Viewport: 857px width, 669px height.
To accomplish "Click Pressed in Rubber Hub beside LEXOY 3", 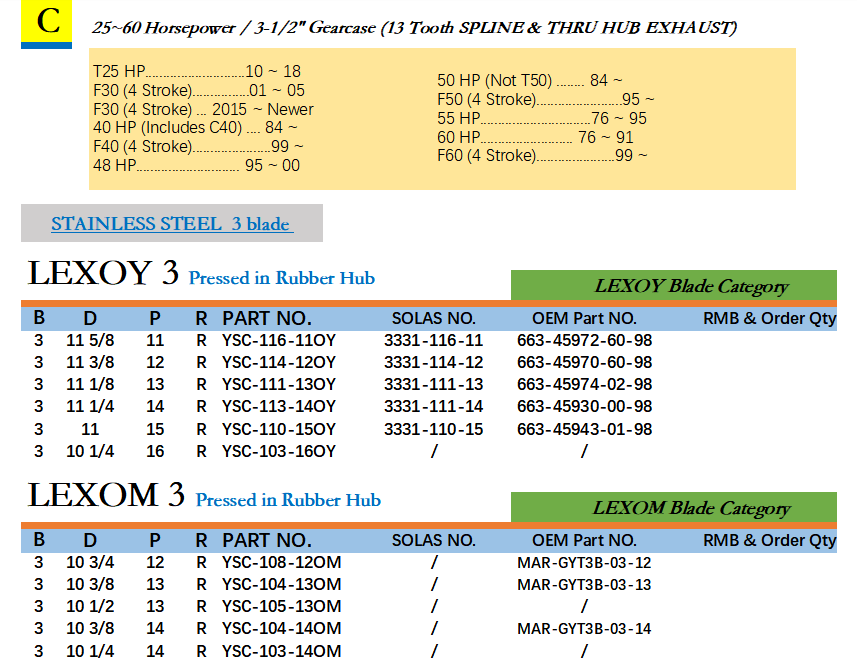I will (x=282, y=278).
